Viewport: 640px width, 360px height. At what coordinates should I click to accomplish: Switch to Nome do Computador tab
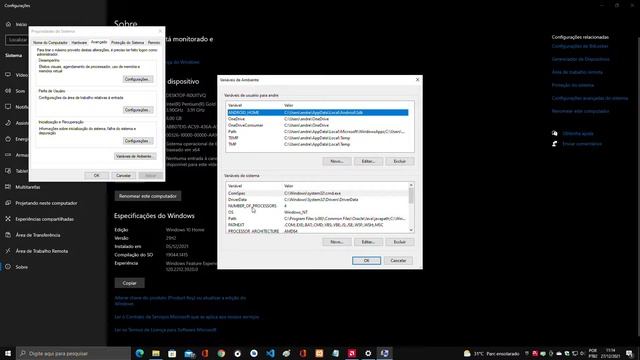pos(50,42)
